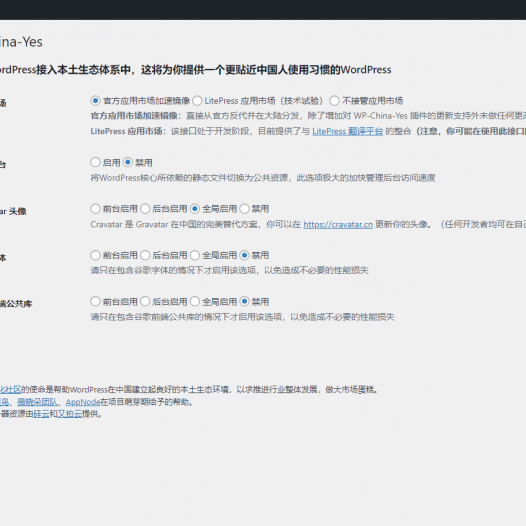This screenshot has width=526, height=526.
Task: Pick 前台启用 for 前端公共库
Action: pos(95,302)
